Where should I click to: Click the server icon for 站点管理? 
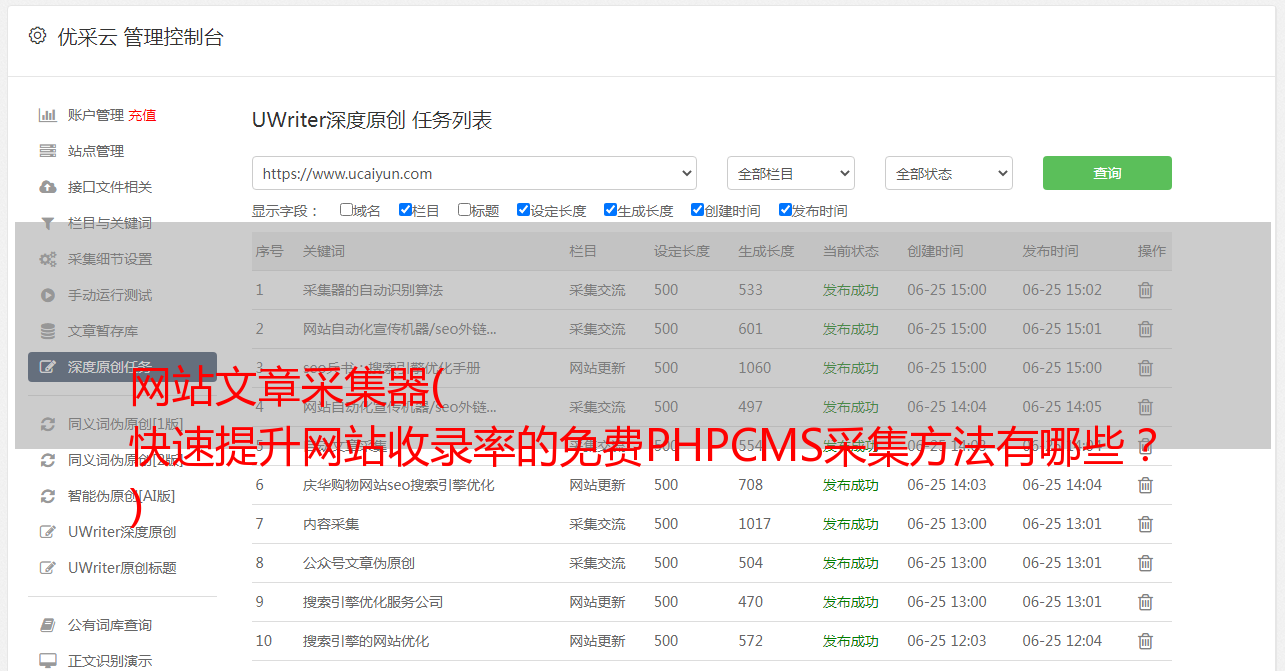pos(47,151)
